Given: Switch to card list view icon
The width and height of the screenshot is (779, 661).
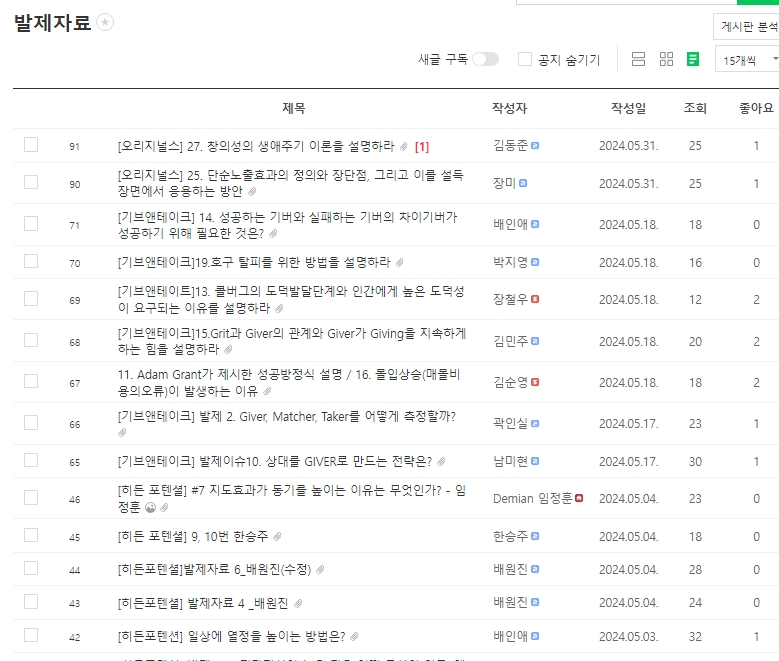Looking at the screenshot, I should (x=638, y=59).
